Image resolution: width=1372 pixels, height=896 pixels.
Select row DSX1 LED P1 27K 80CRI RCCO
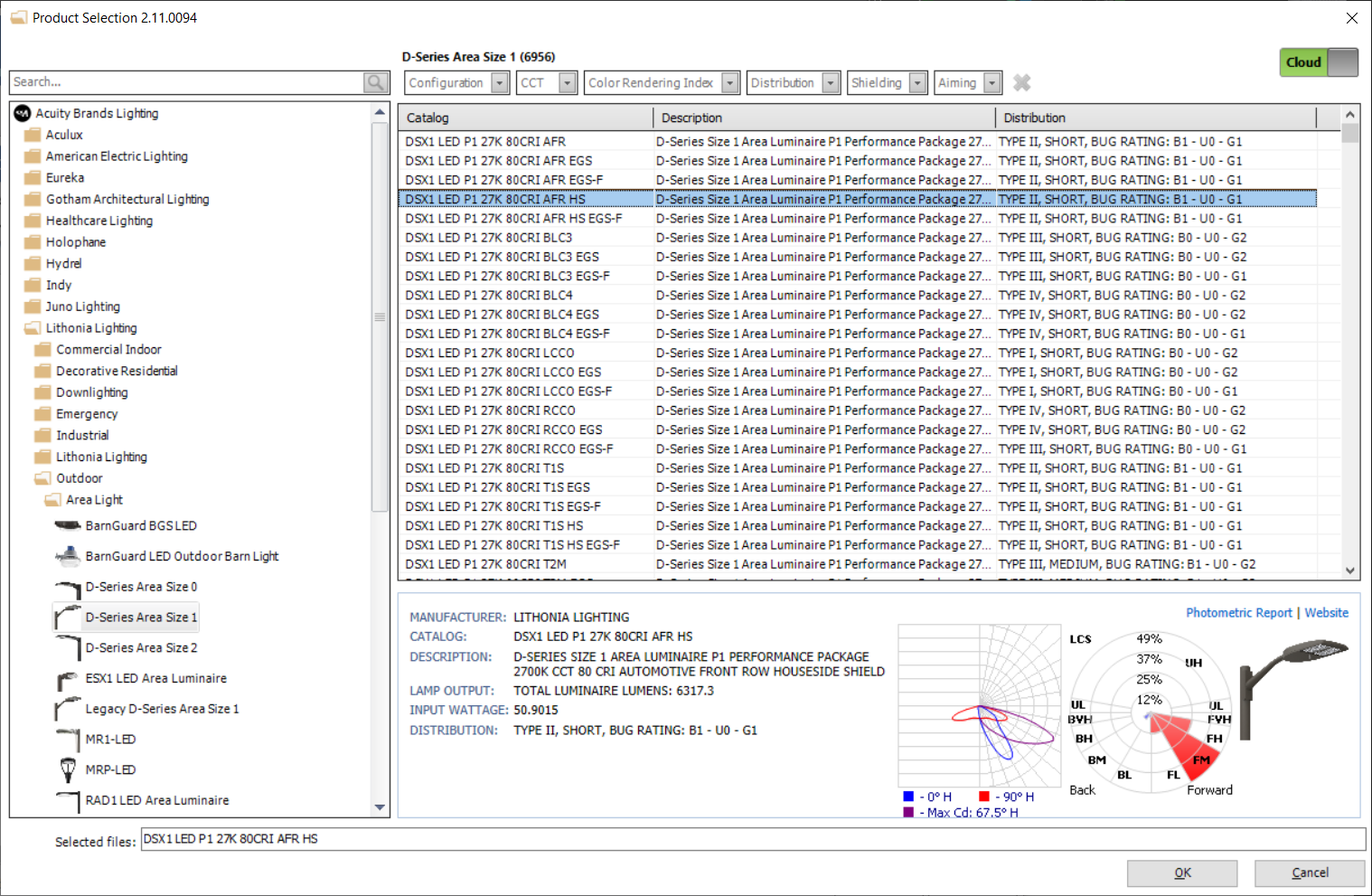click(857, 410)
